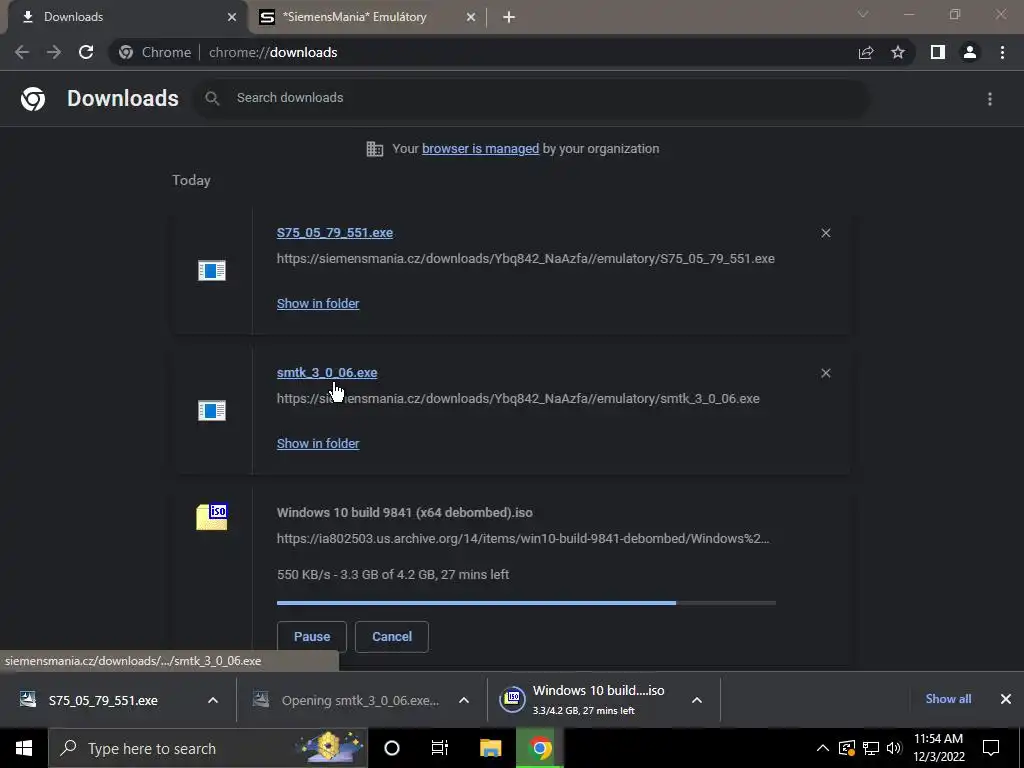Viewport: 1024px width, 768px height.
Task: Open the Chrome profile icon
Action: 970,52
